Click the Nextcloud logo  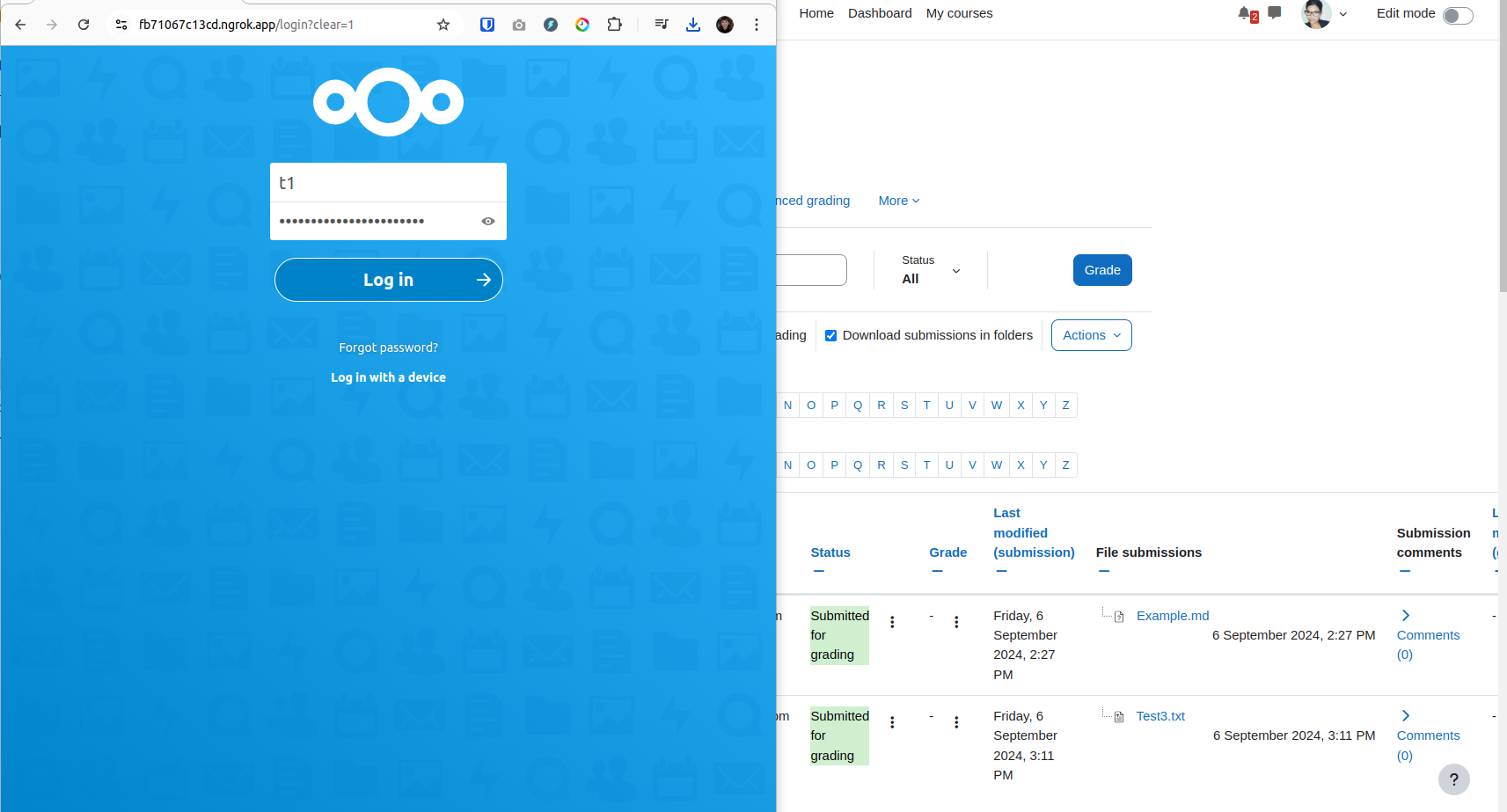point(388,102)
